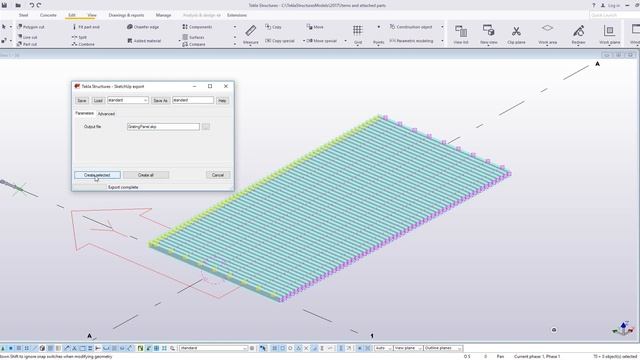Click Copy special command

pyautogui.click(x=280, y=41)
